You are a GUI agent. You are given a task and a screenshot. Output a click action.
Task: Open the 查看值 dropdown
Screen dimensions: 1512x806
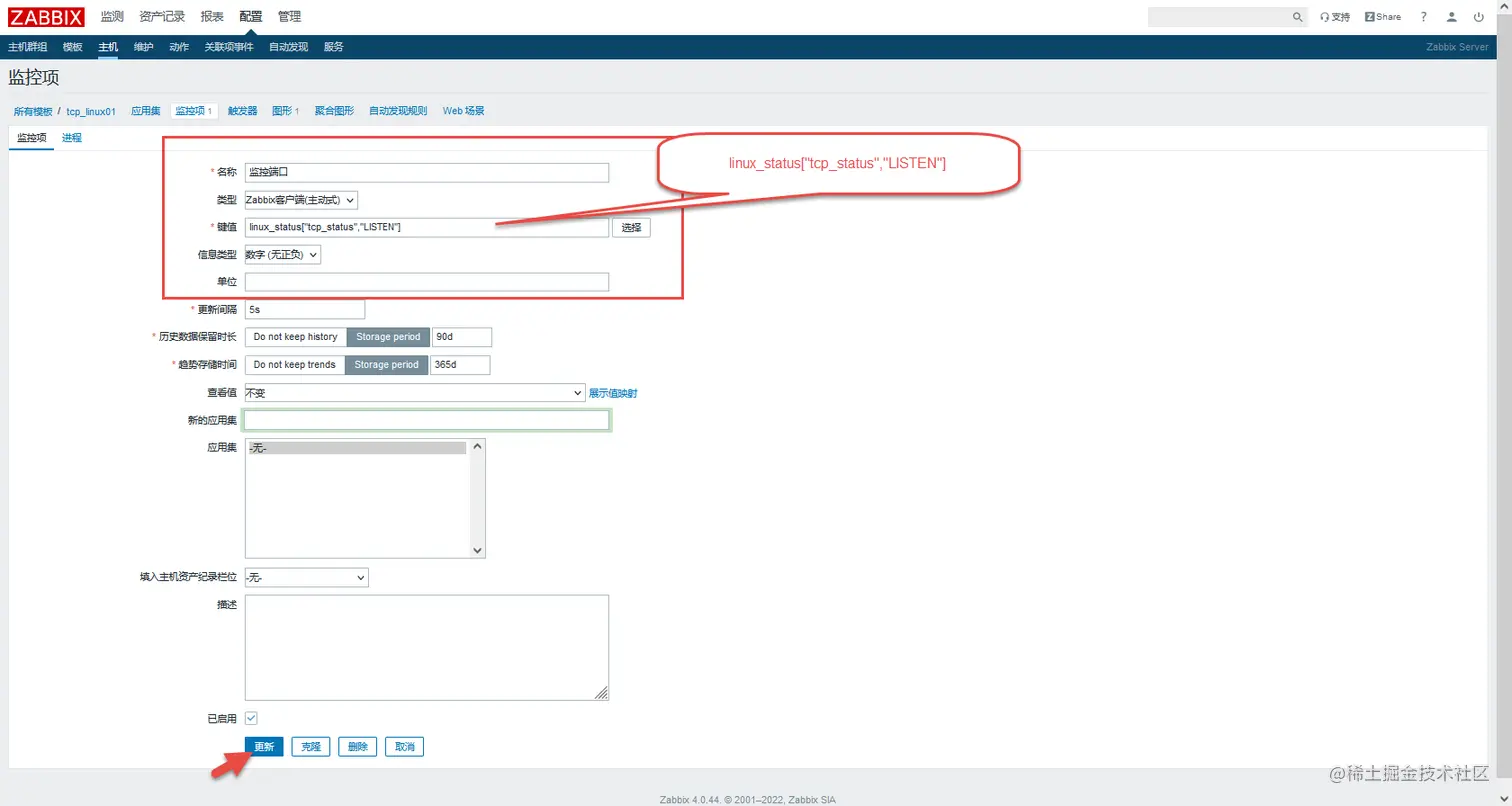point(415,393)
